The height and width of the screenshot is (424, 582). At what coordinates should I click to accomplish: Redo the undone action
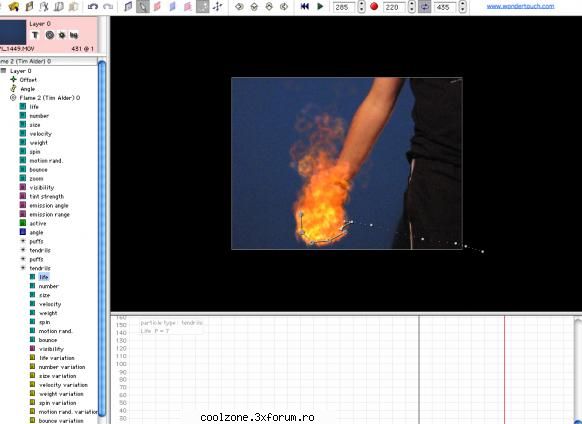tap(108, 6)
